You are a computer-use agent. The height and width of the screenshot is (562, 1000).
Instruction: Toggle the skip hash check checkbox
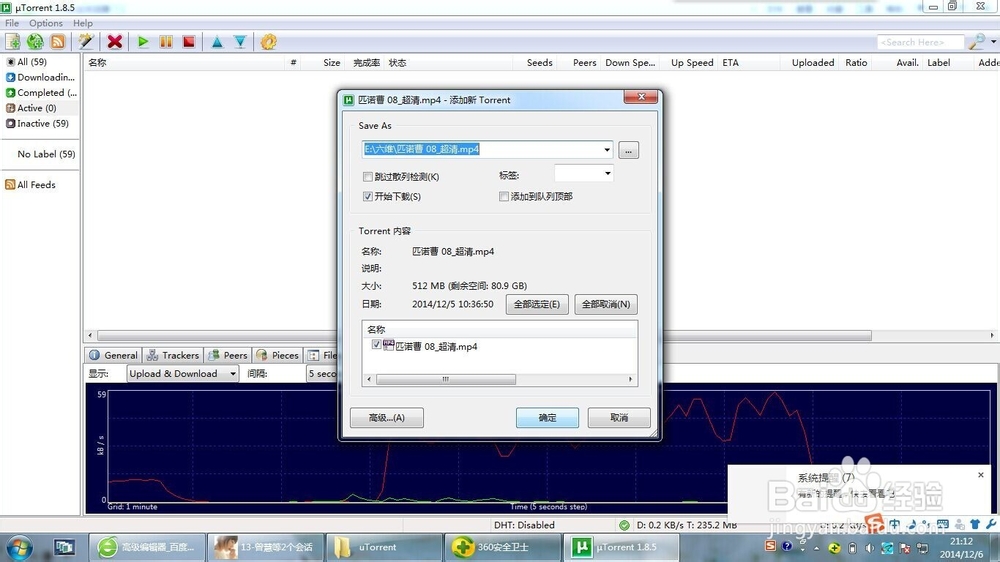[367, 177]
